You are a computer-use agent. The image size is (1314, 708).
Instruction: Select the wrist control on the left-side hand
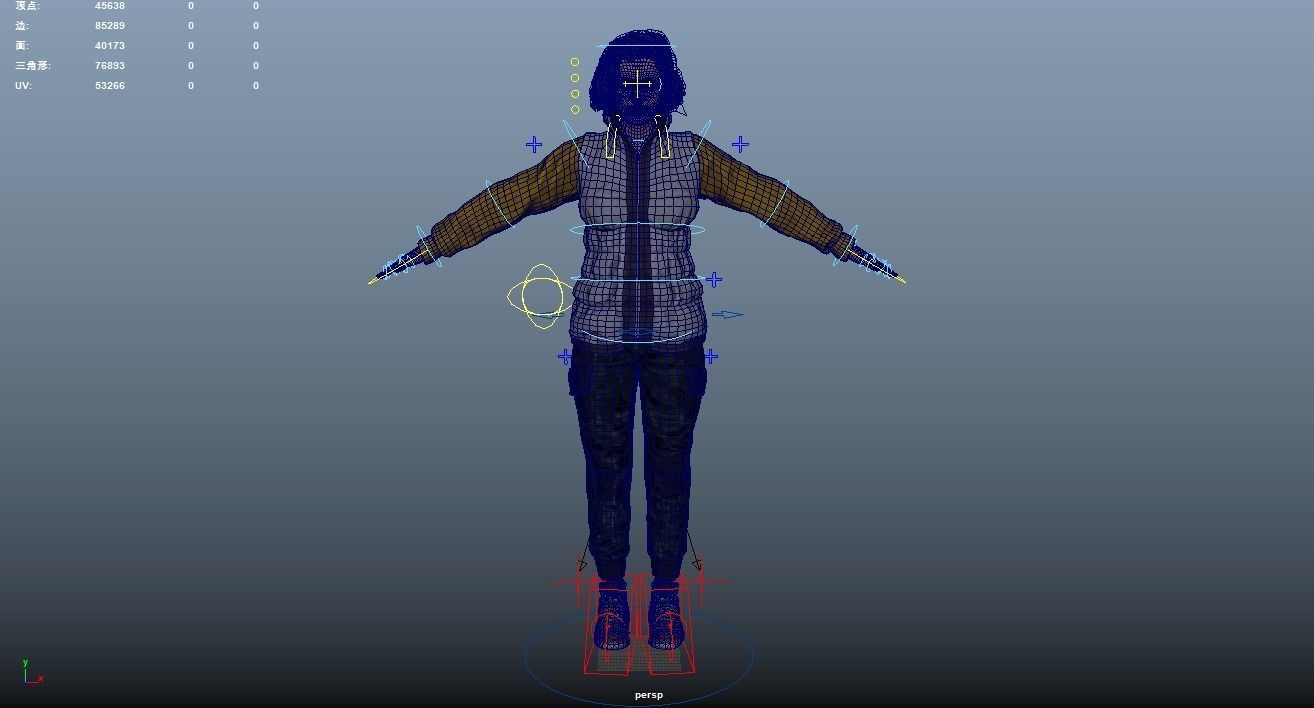pyautogui.click(x=429, y=247)
